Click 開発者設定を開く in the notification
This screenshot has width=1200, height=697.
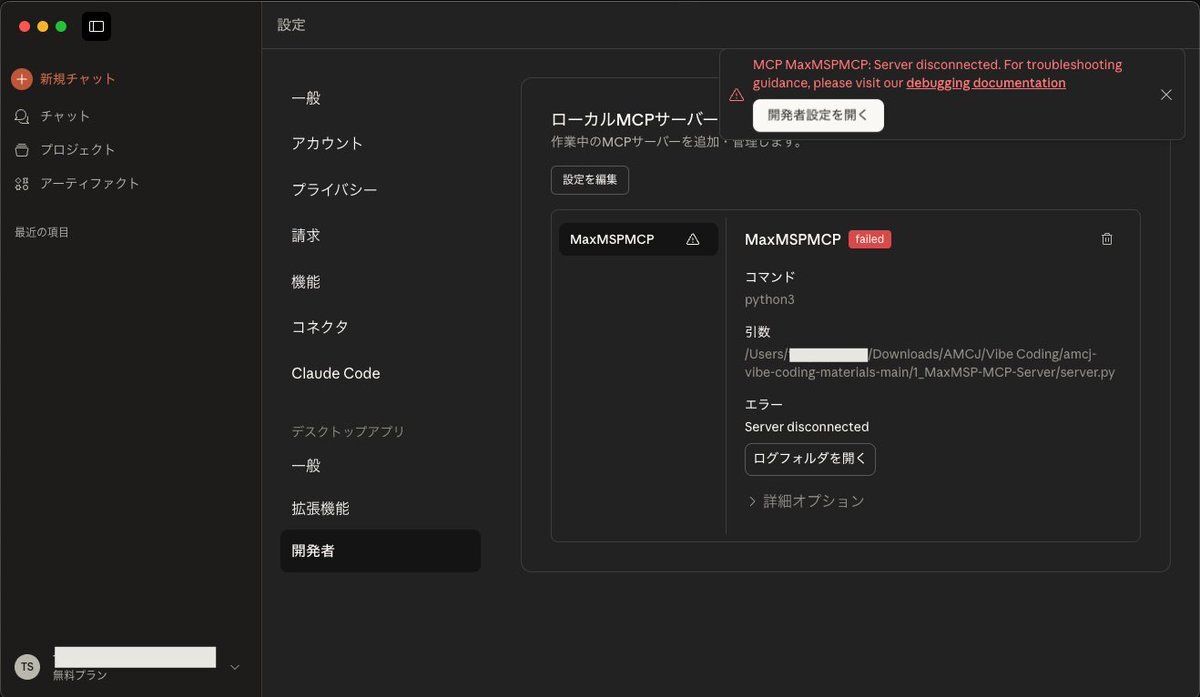pos(818,115)
